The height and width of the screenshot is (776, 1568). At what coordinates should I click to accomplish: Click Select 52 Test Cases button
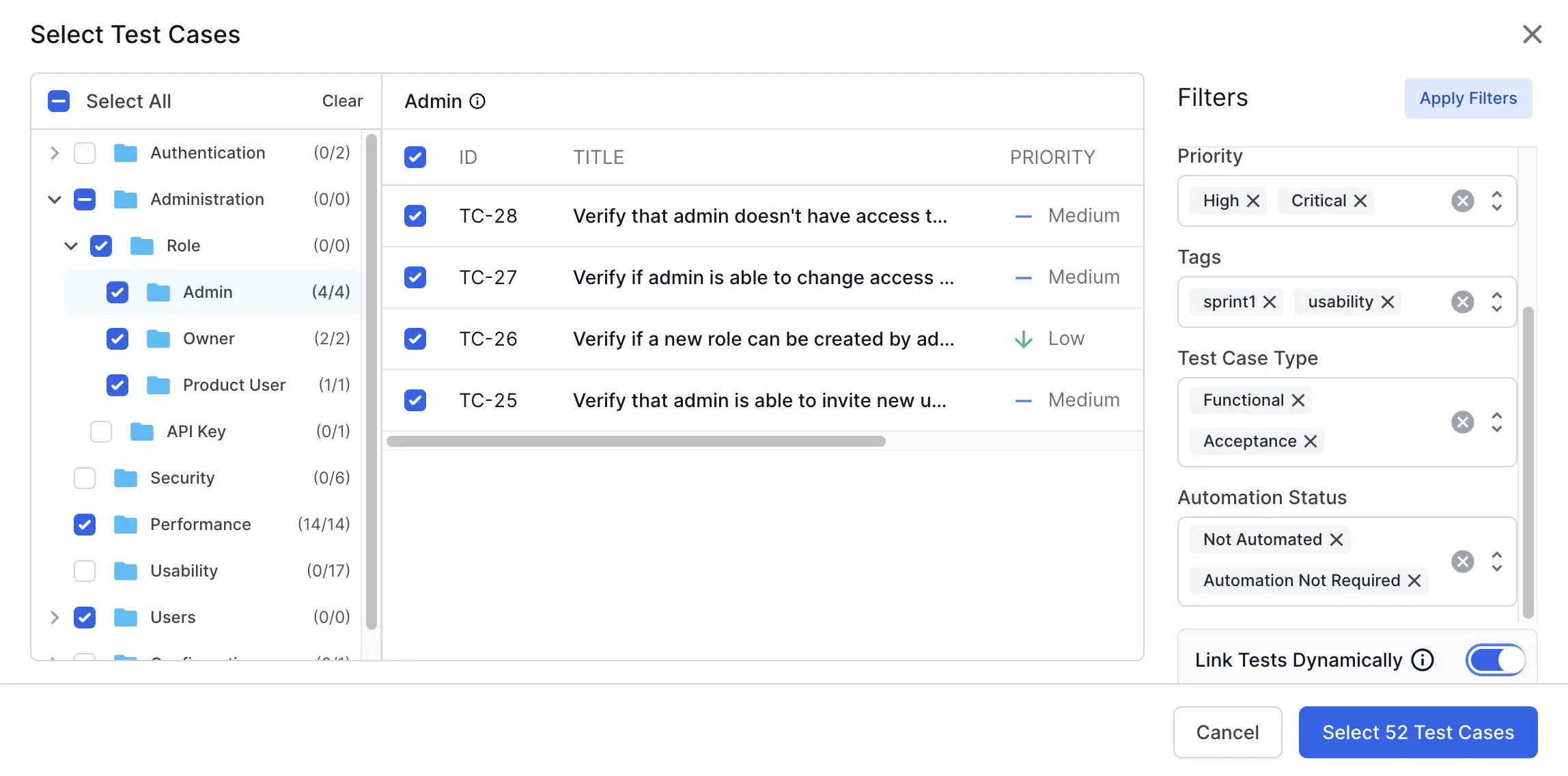[x=1418, y=732]
